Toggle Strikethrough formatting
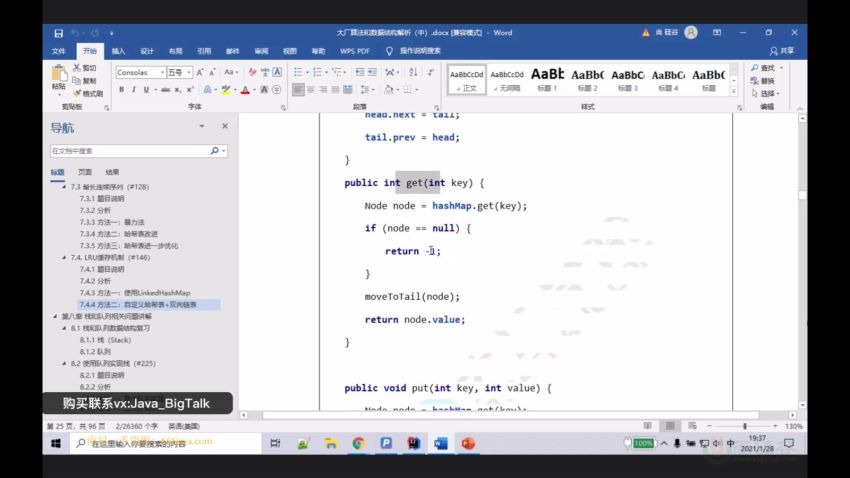Viewport: 850px width, 478px height. 165,89
